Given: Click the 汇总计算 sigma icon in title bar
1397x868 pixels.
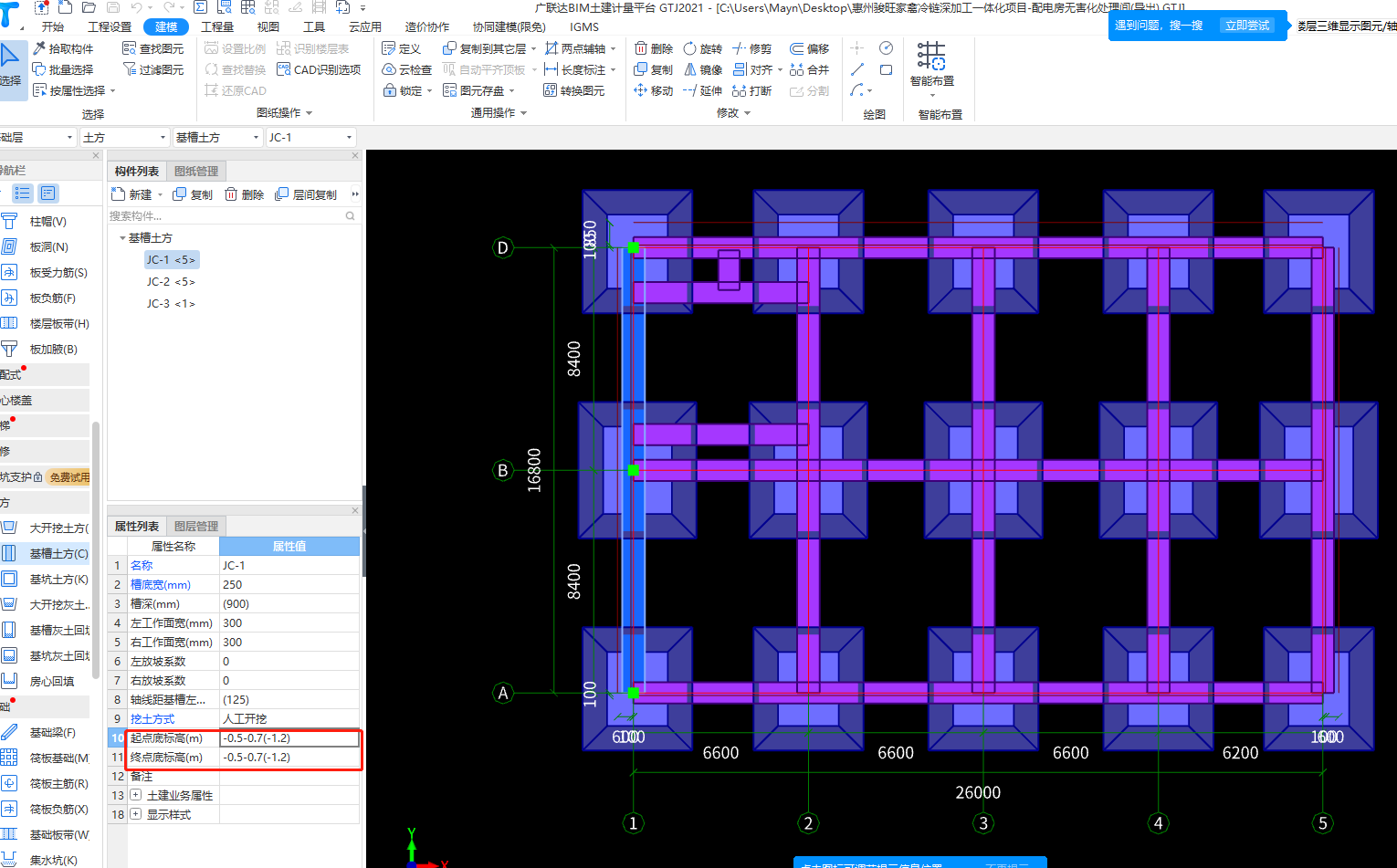Looking at the screenshot, I should coord(200,7).
